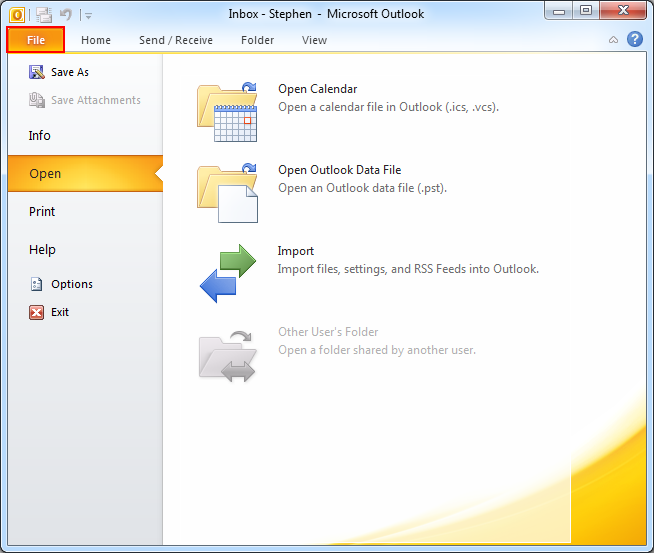Click the Other User's Folder icon
654x553 pixels.
point(227,356)
